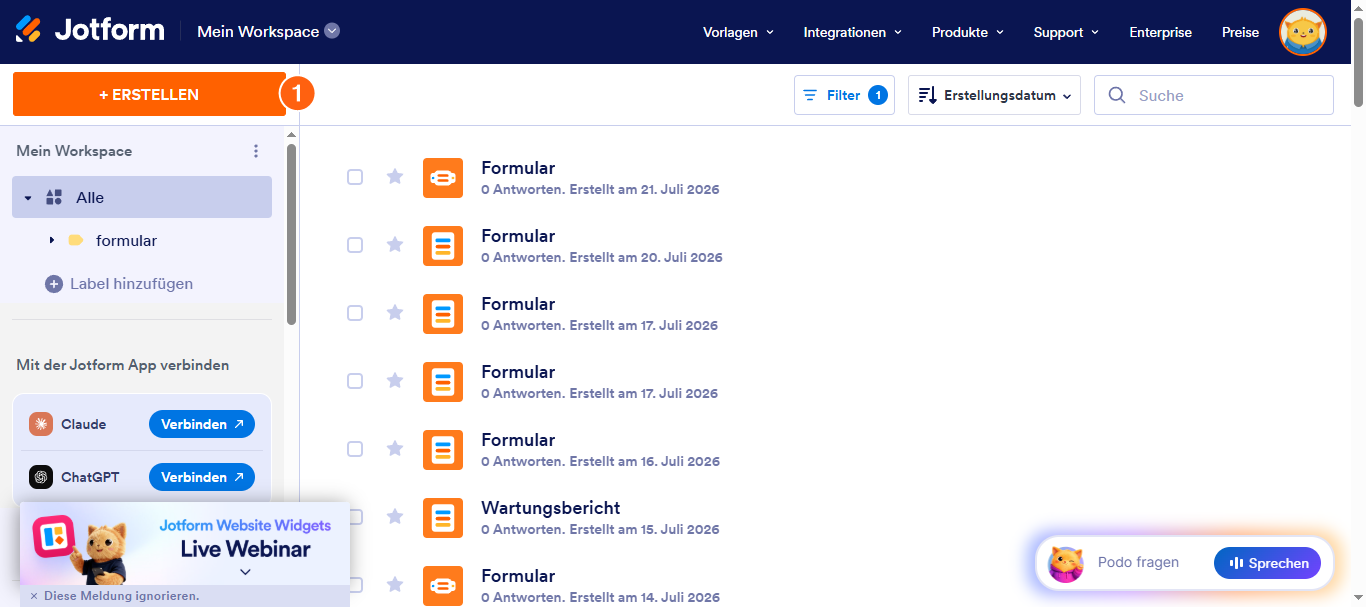The image size is (1366, 607).
Task: Click the Mit der Jotform App verbinden heading
Action: click(x=123, y=365)
